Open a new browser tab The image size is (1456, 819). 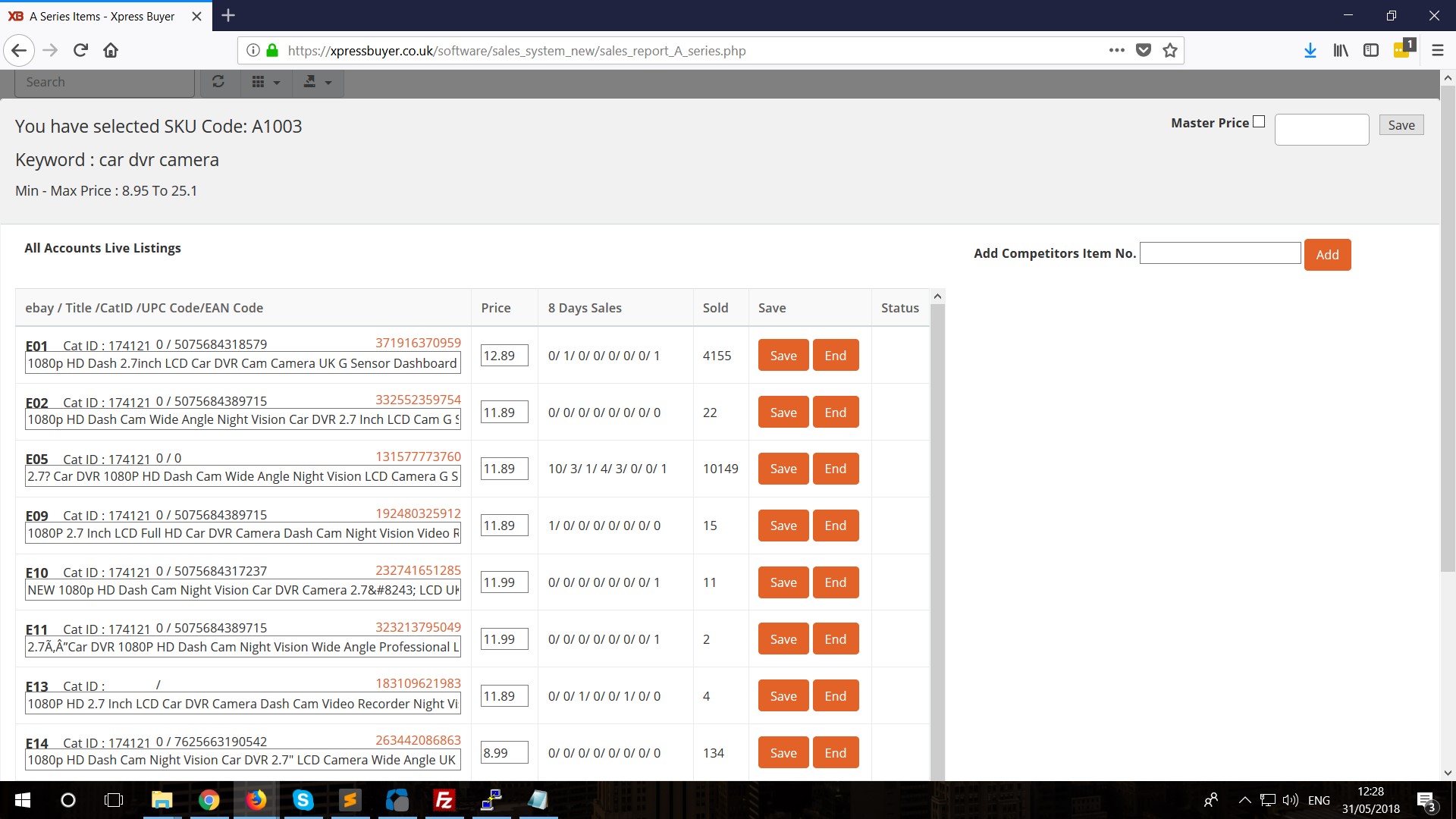coord(228,15)
